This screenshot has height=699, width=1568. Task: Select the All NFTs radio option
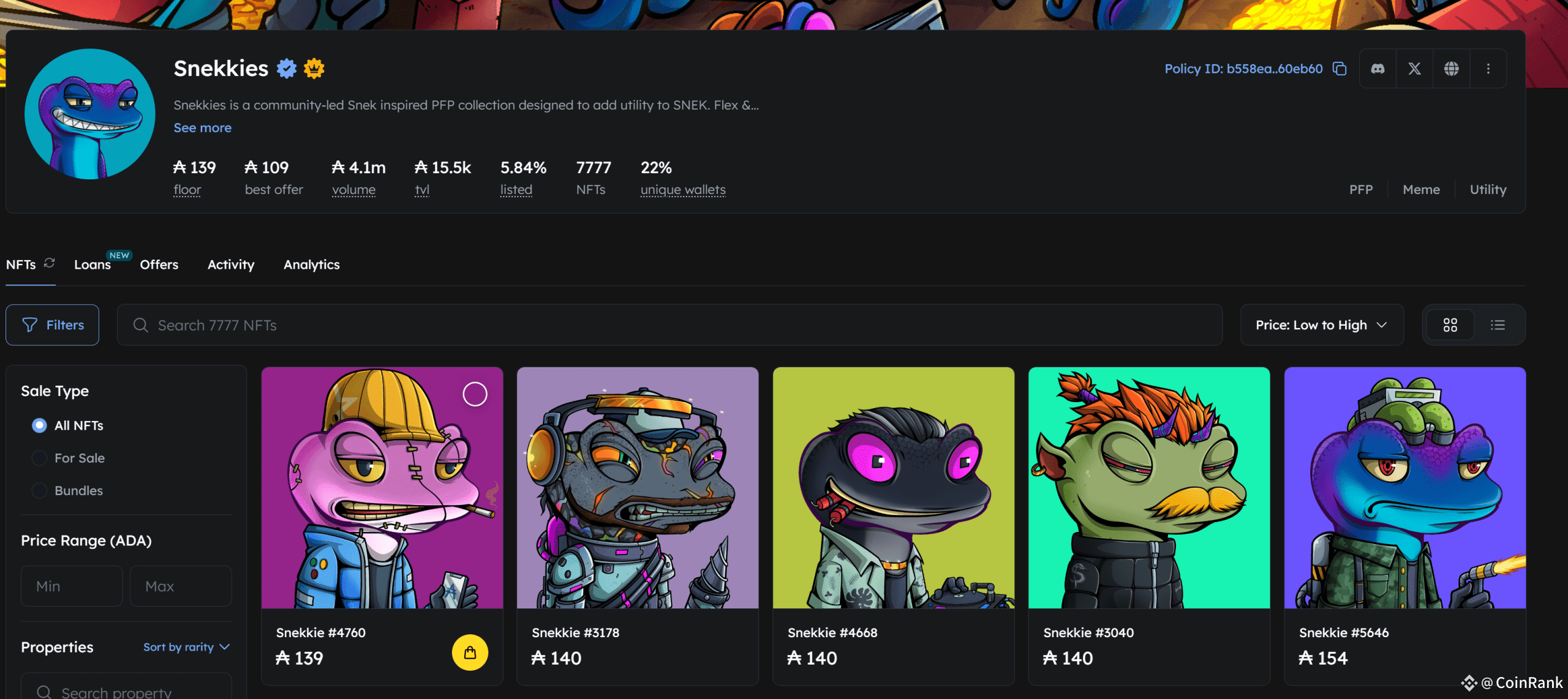click(39, 425)
